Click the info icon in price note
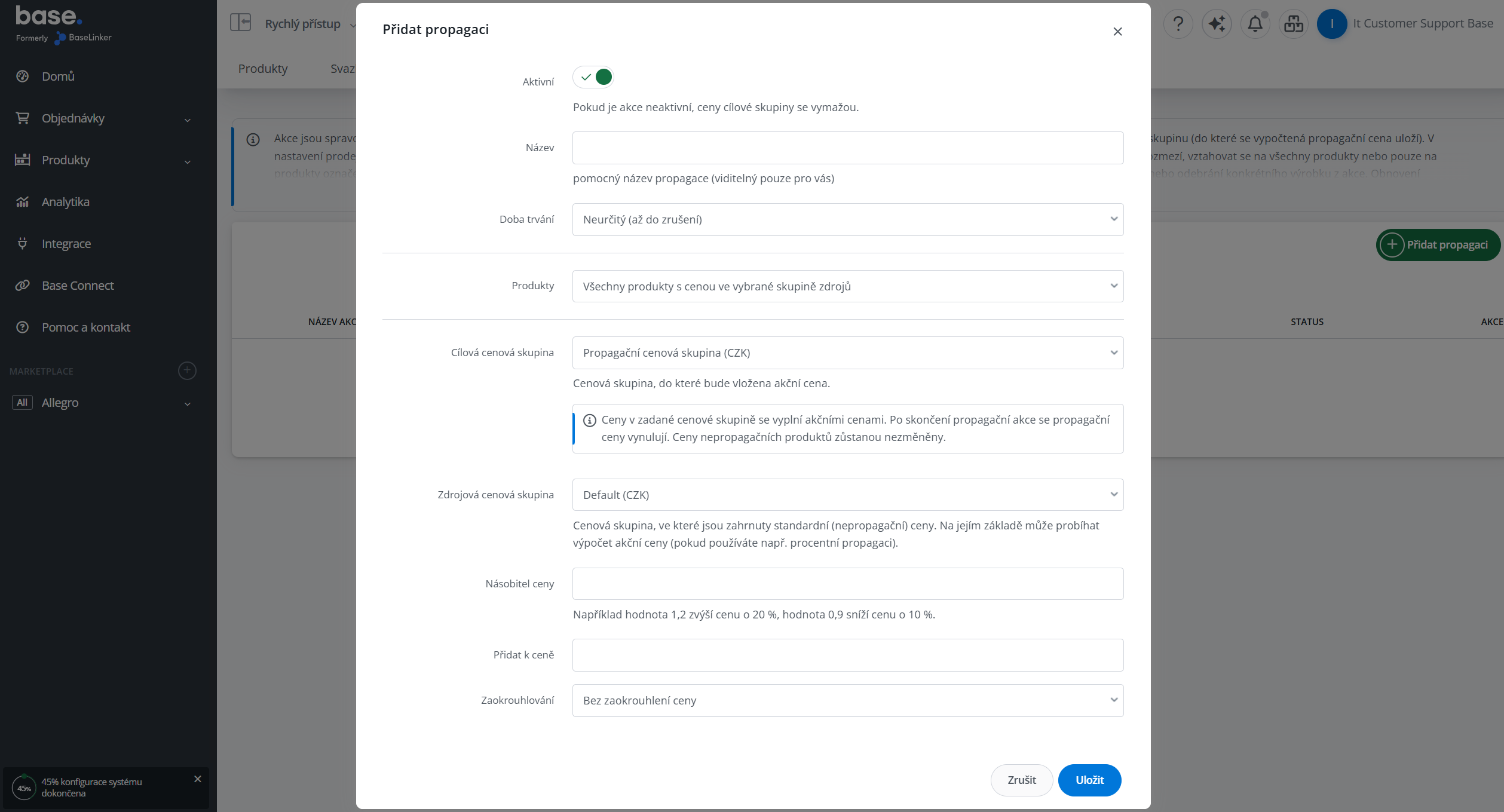The width and height of the screenshot is (1504, 812). [x=590, y=421]
